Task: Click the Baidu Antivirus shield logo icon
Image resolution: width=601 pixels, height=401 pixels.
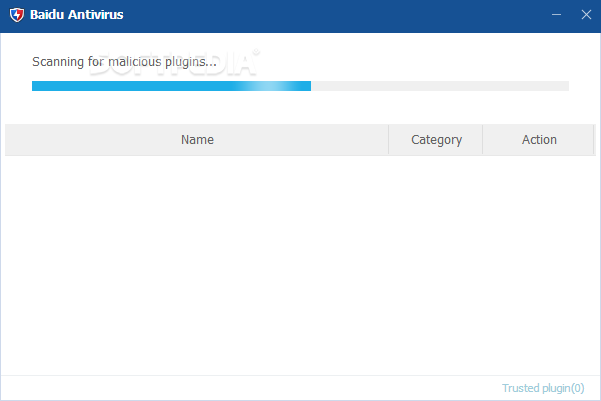Action: click(x=16, y=15)
